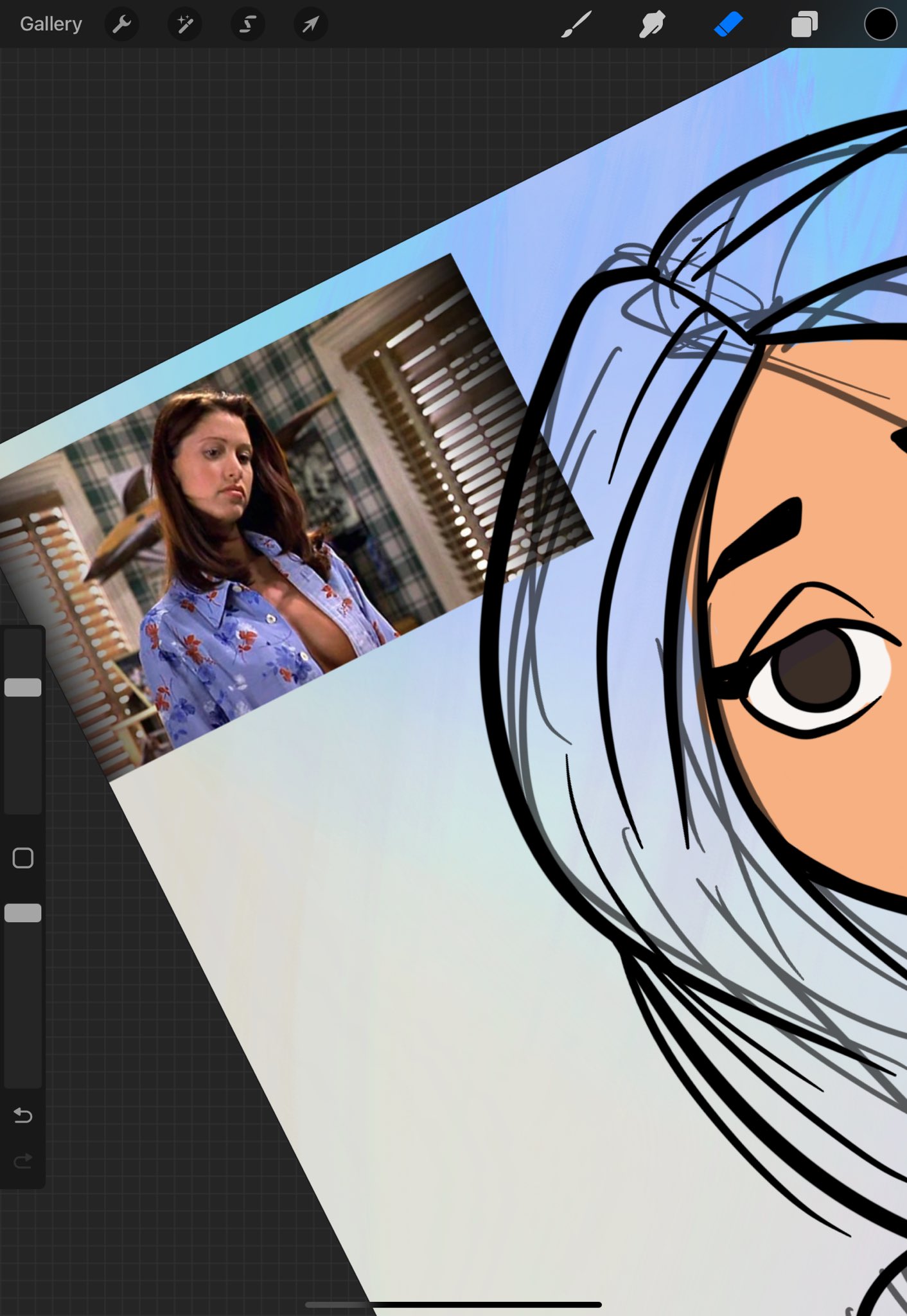Viewport: 907px width, 1316px height.
Task: Open the Actions wrench menu
Action: pyautogui.click(x=122, y=24)
